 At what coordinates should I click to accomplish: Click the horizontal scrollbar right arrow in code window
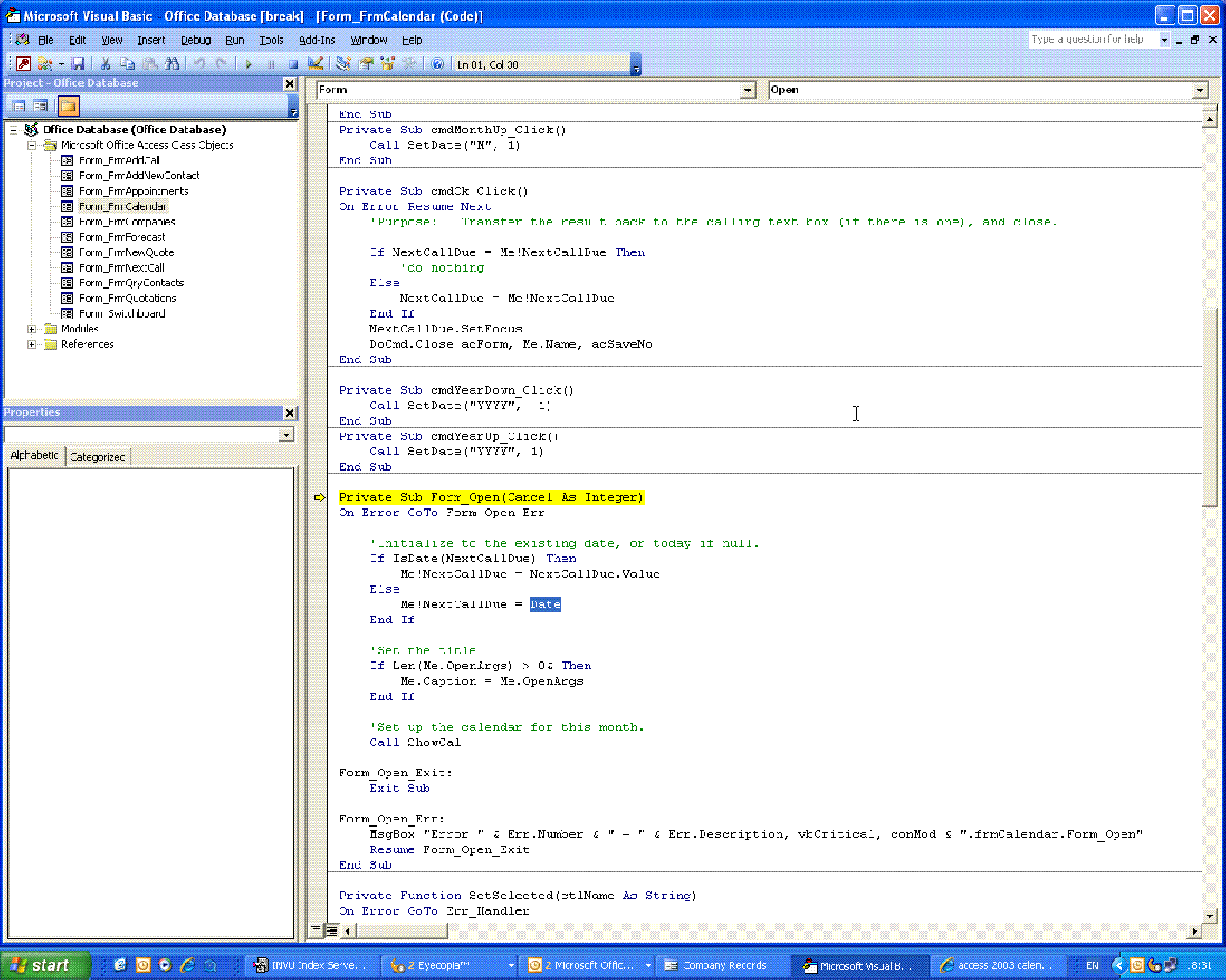1195,930
